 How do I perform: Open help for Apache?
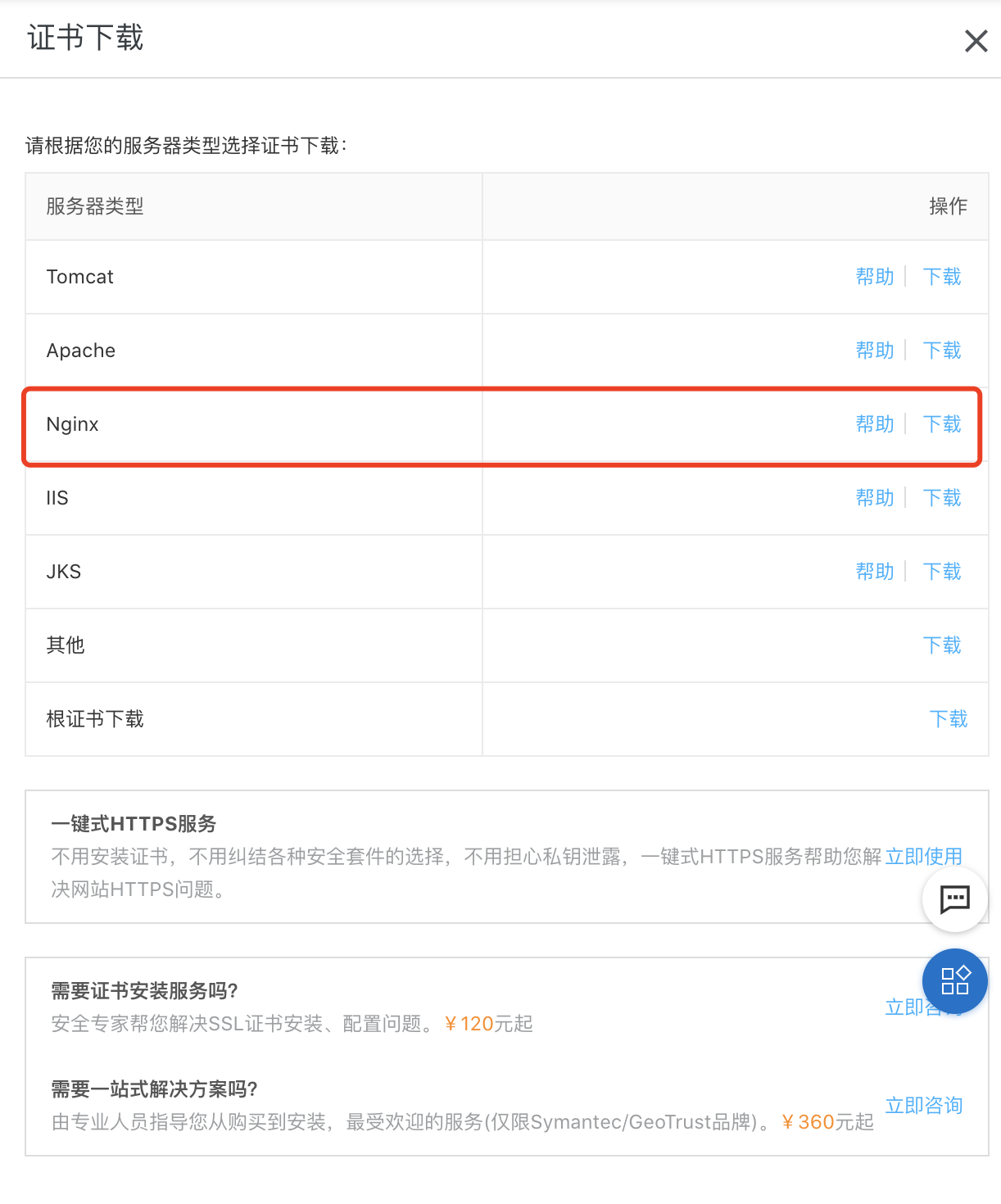[875, 351]
